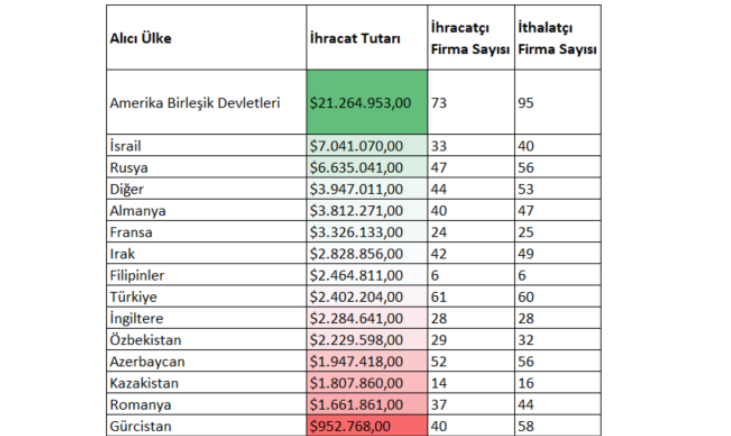This screenshot has height=436, width=731.
Task: Select the Filipinler row label
Action: (x=140, y=275)
